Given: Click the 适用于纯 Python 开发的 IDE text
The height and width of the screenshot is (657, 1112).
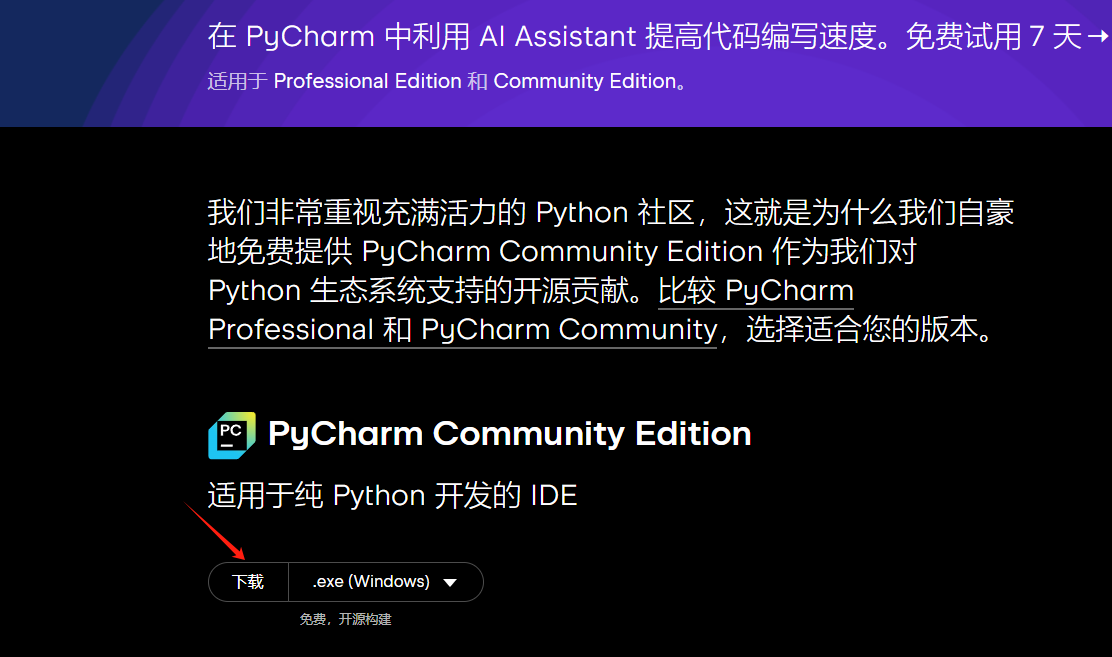Looking at the screenshot, I should [392, 495].
